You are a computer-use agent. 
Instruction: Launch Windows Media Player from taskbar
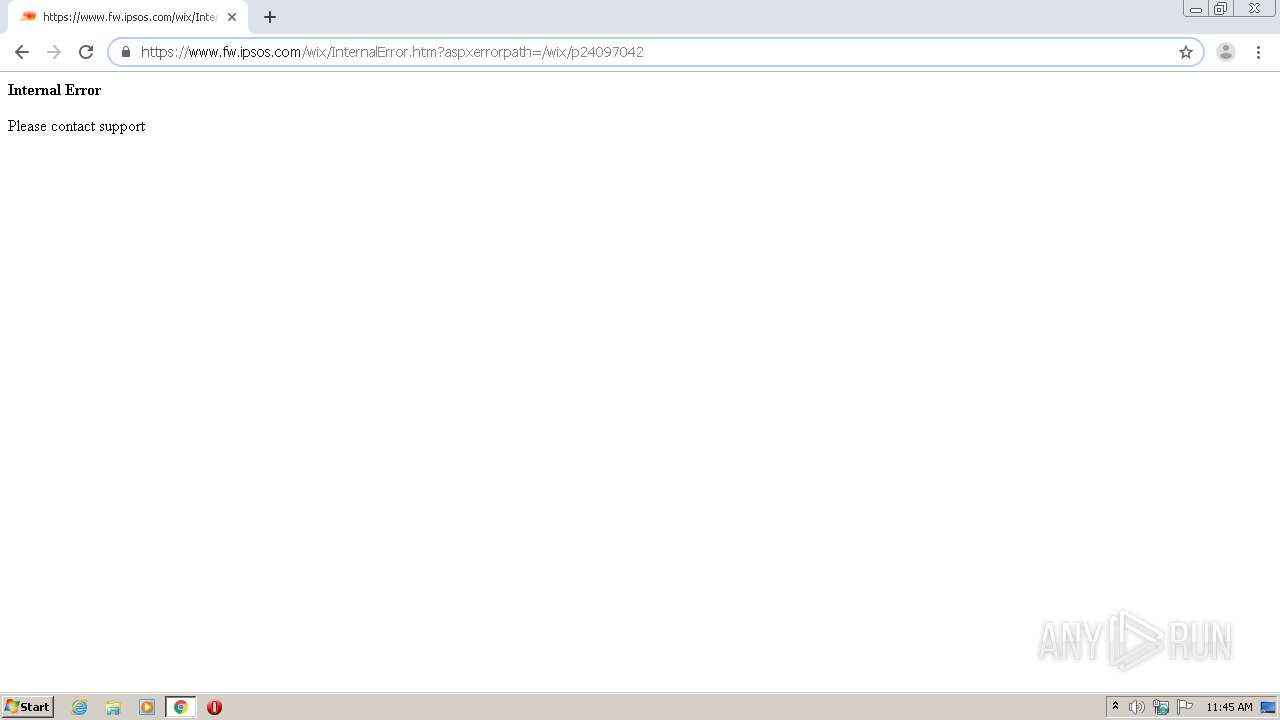[147, 707]
